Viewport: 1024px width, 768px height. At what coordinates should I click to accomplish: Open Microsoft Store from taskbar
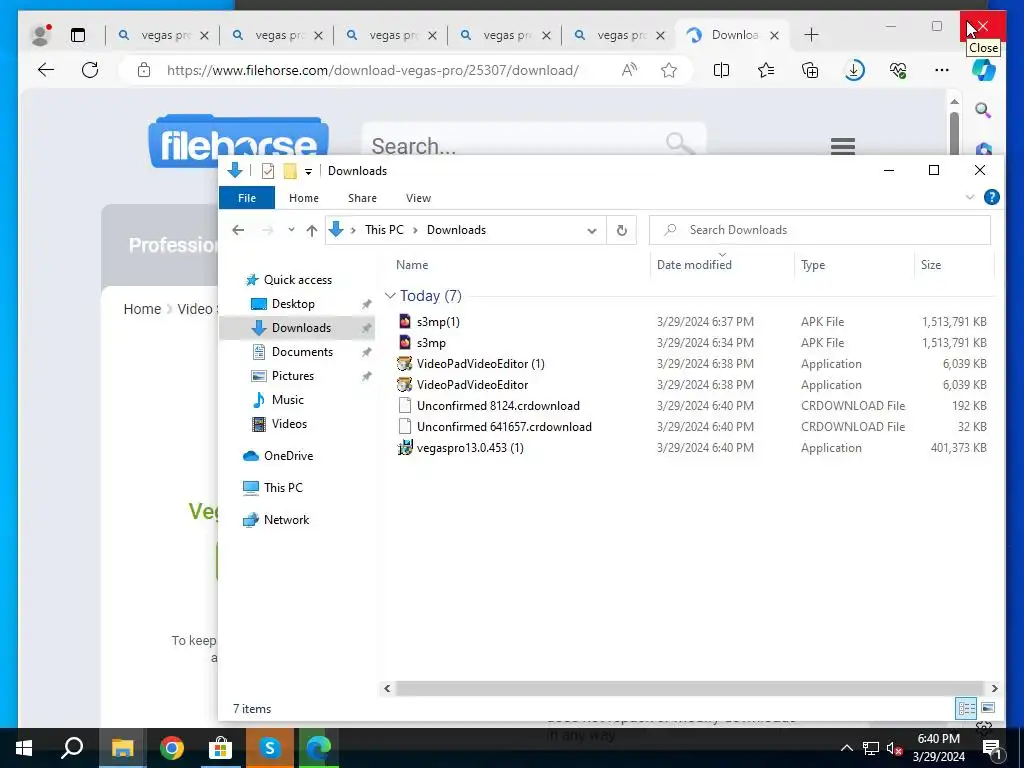pyautogui.click(x=221, y=748)
